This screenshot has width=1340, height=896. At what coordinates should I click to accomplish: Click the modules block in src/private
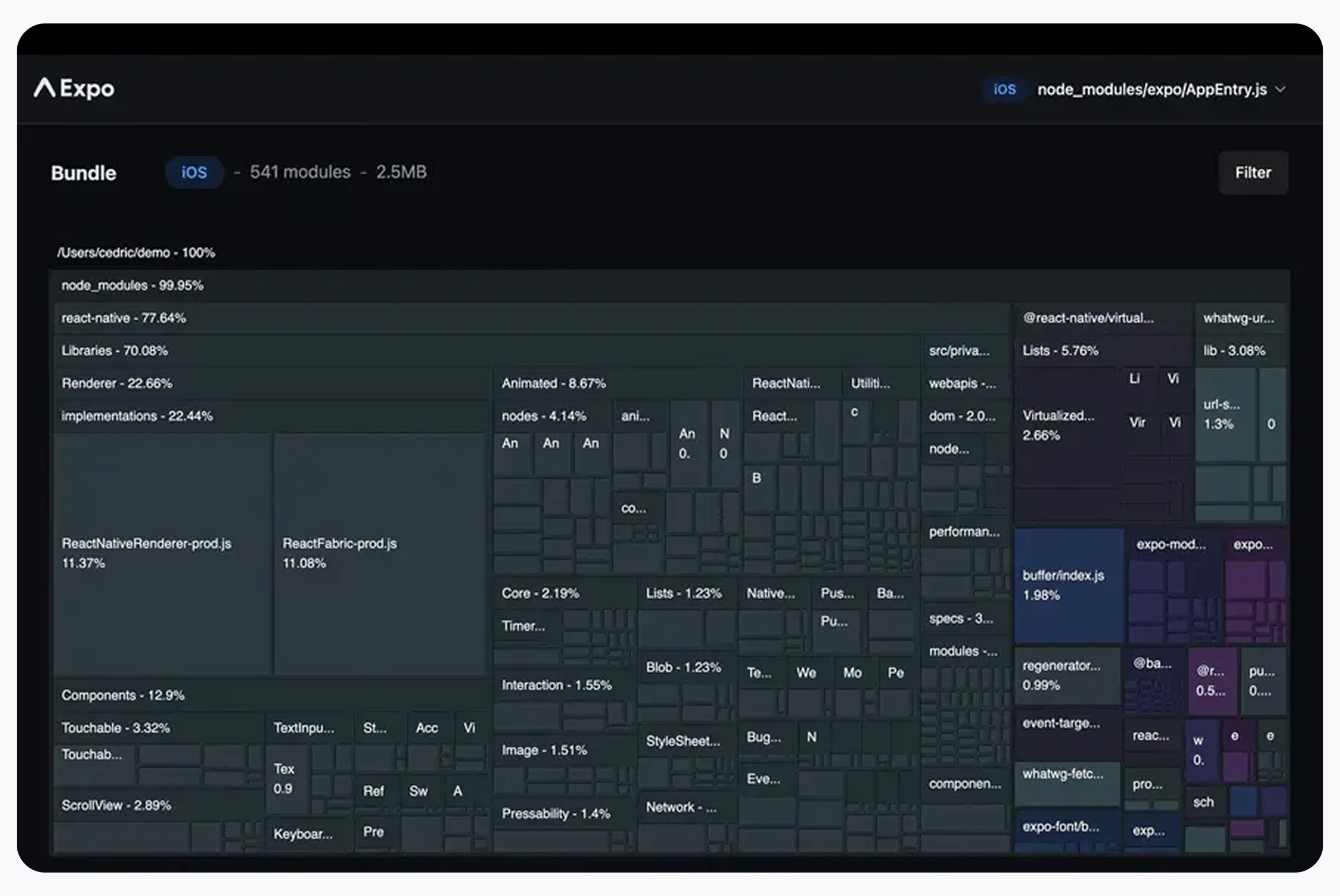click(x=965, y=651)
